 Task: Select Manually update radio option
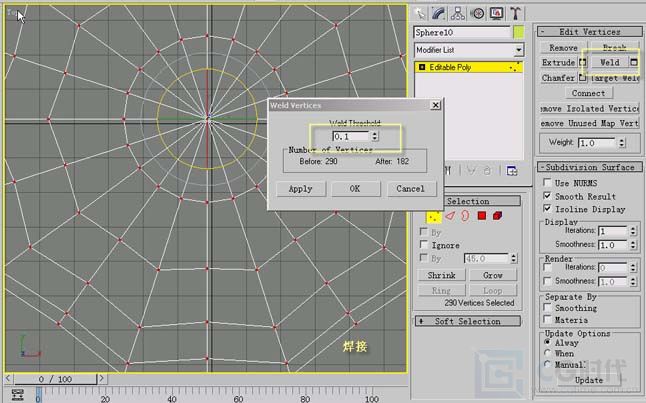click(x=548, y=364)
